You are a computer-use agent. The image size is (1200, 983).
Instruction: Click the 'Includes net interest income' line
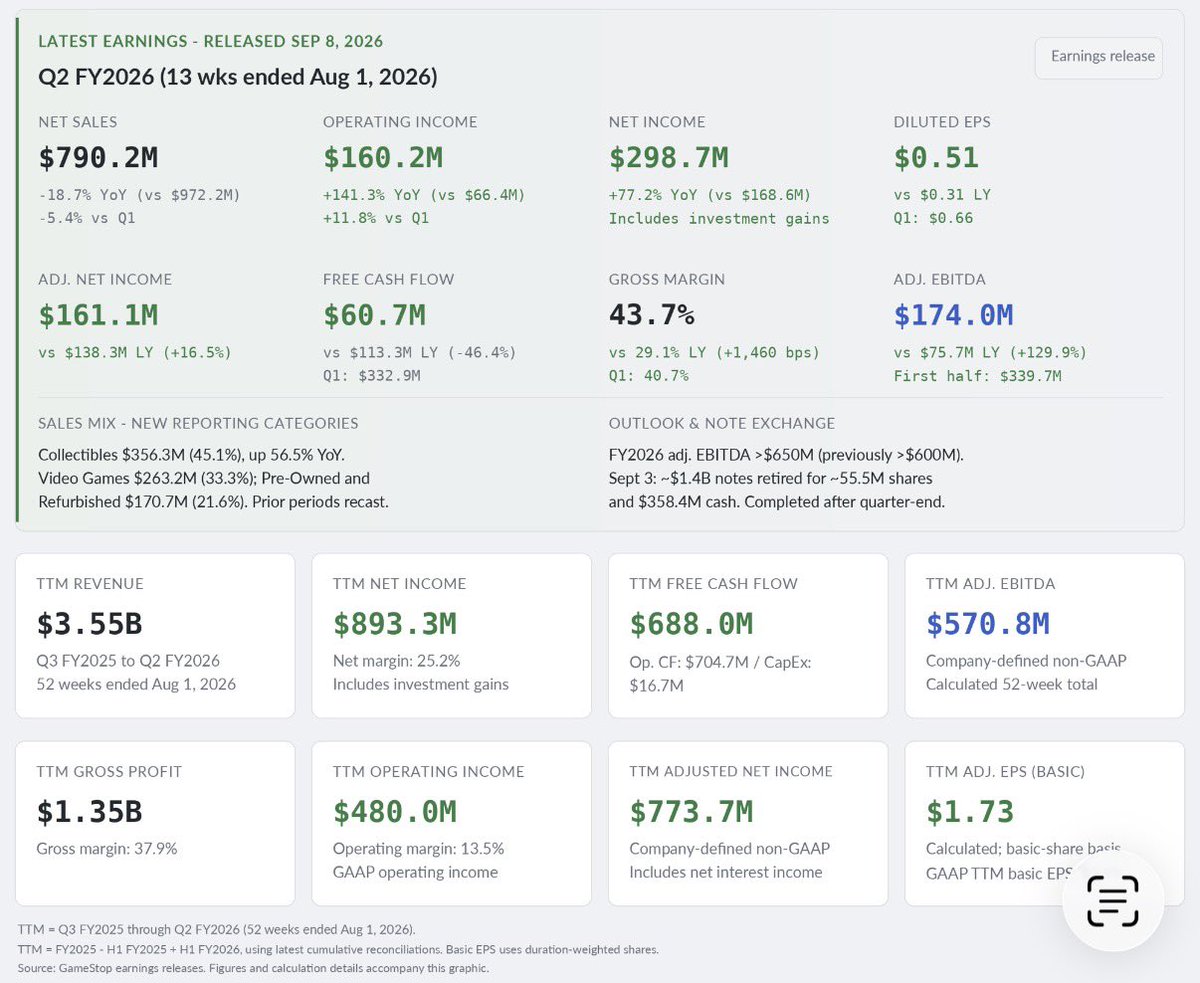tap(725, 873)
